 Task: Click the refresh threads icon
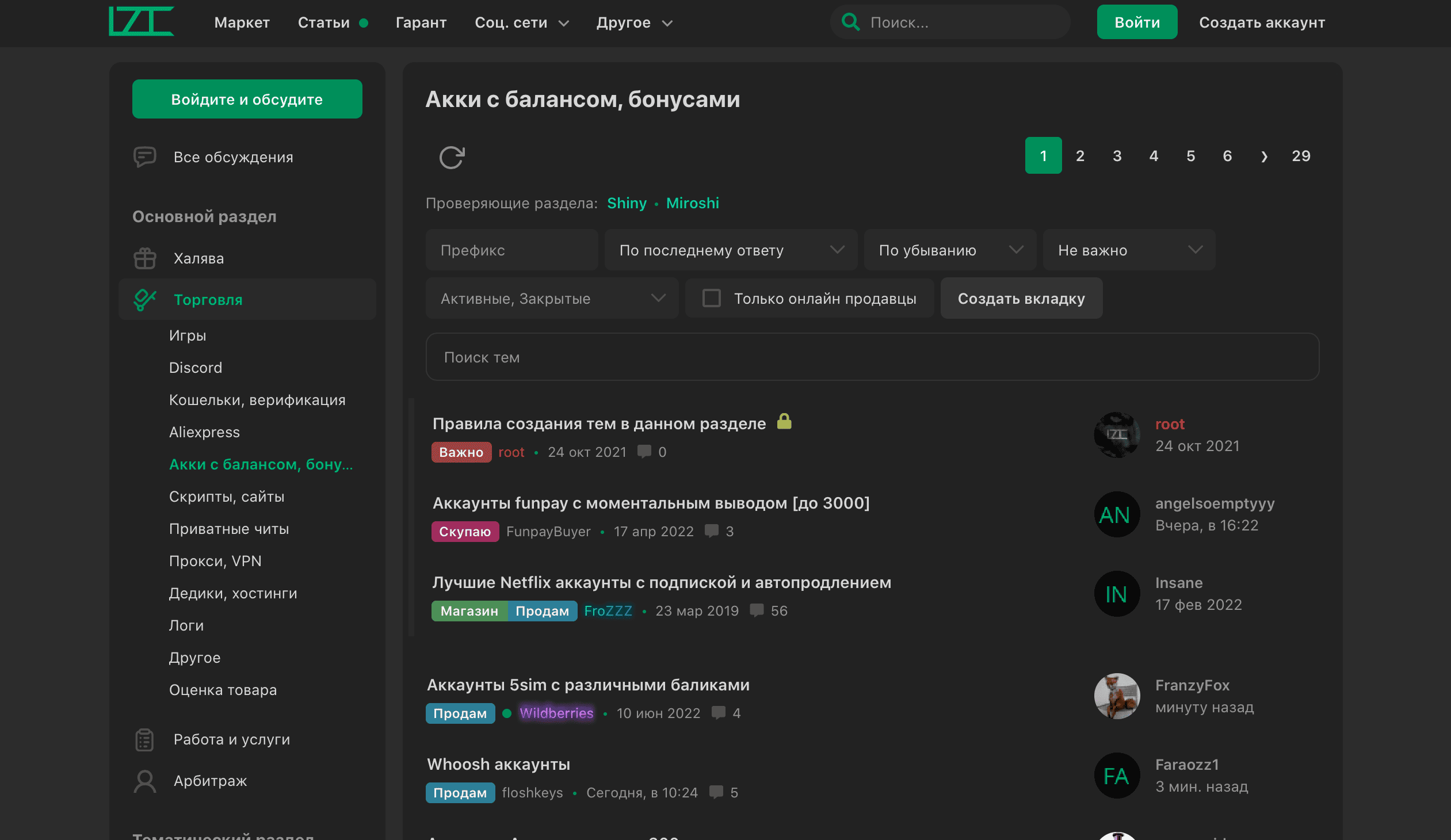click(452, 156)
